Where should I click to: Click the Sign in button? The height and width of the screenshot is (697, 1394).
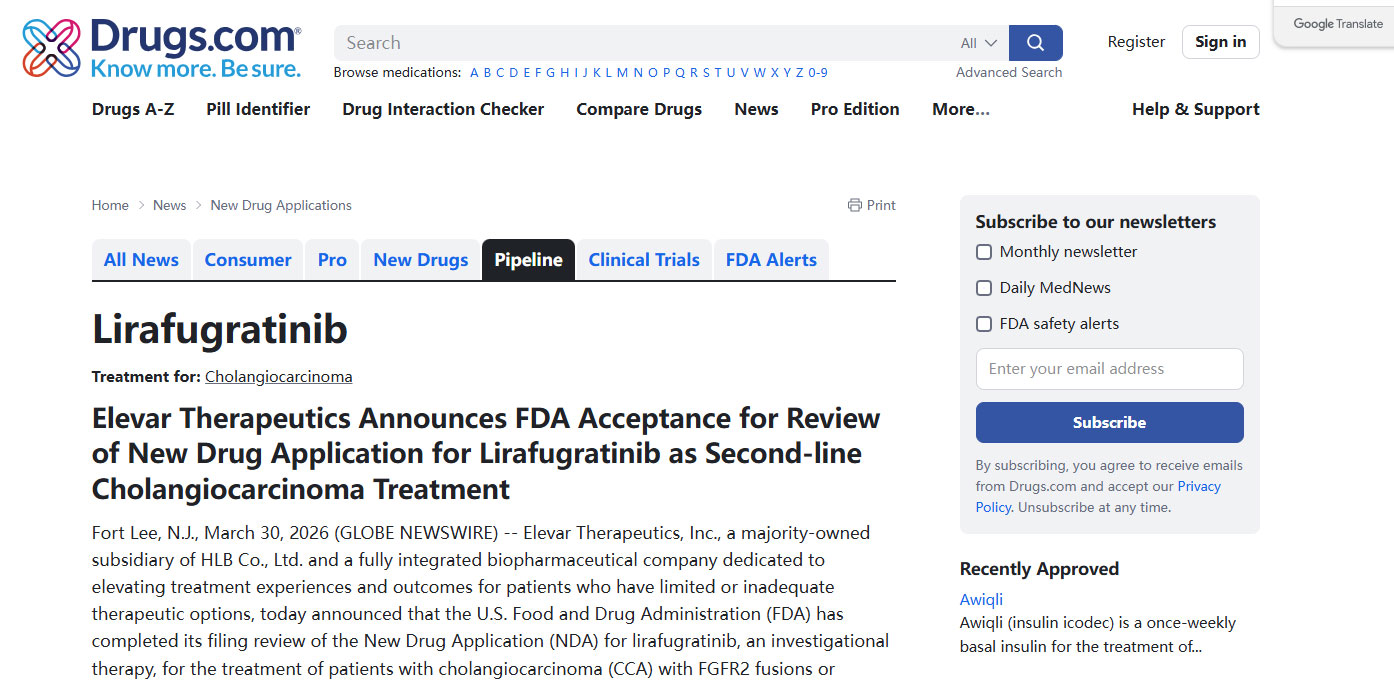tap(1220, 42)
